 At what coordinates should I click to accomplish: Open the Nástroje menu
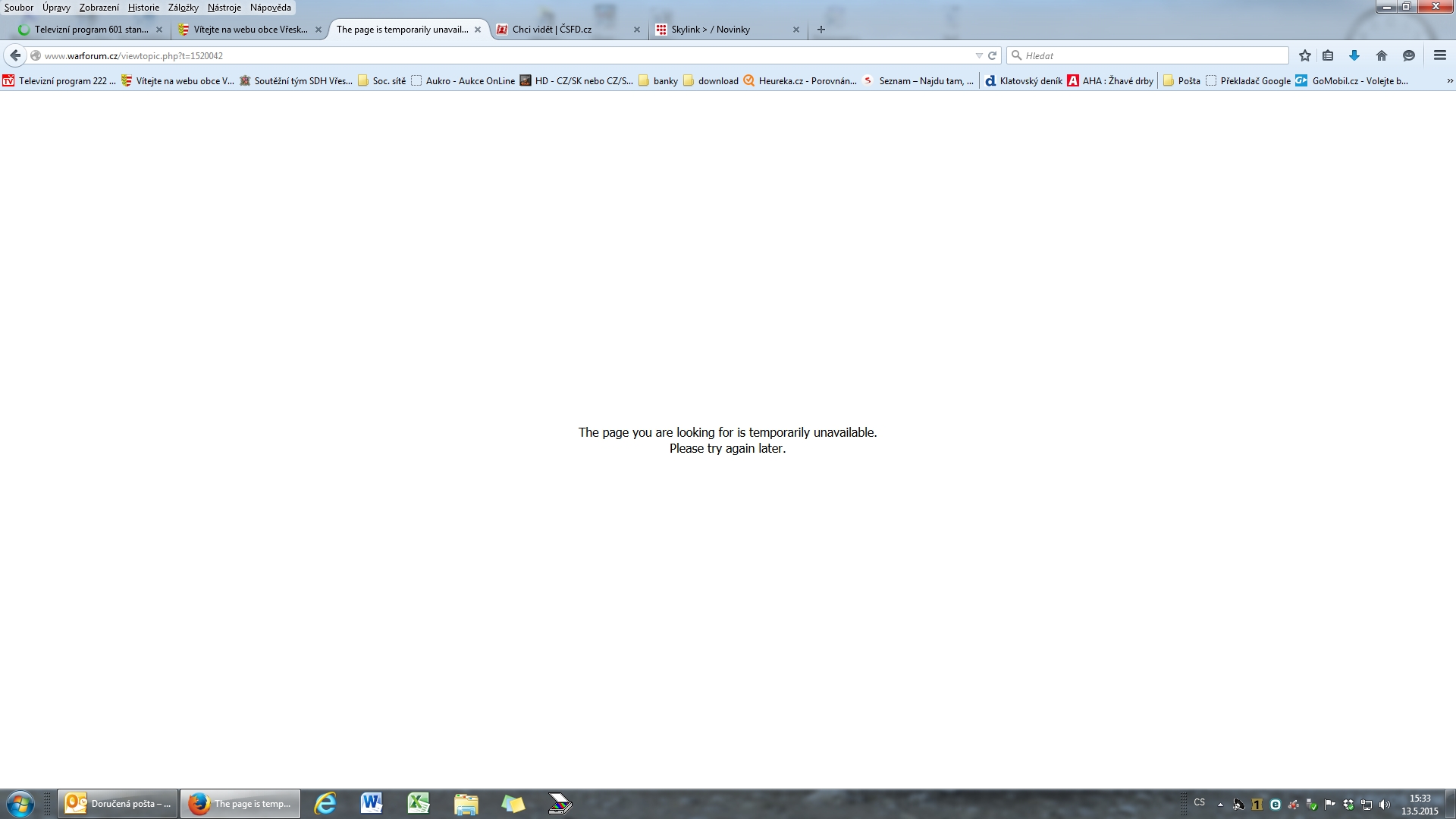[224, 8]
